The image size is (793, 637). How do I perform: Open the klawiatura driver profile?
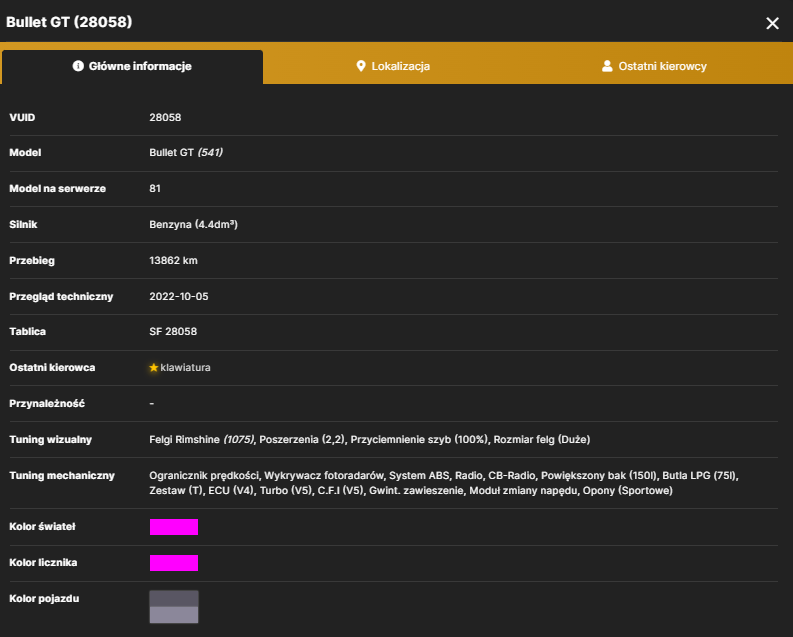(185, 368)
